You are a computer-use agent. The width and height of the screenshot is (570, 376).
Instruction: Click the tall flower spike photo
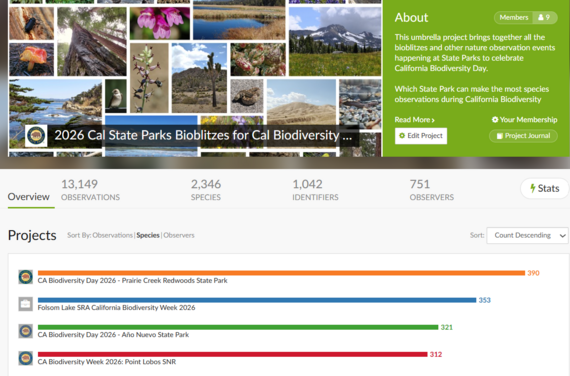[x=149, y=78]
